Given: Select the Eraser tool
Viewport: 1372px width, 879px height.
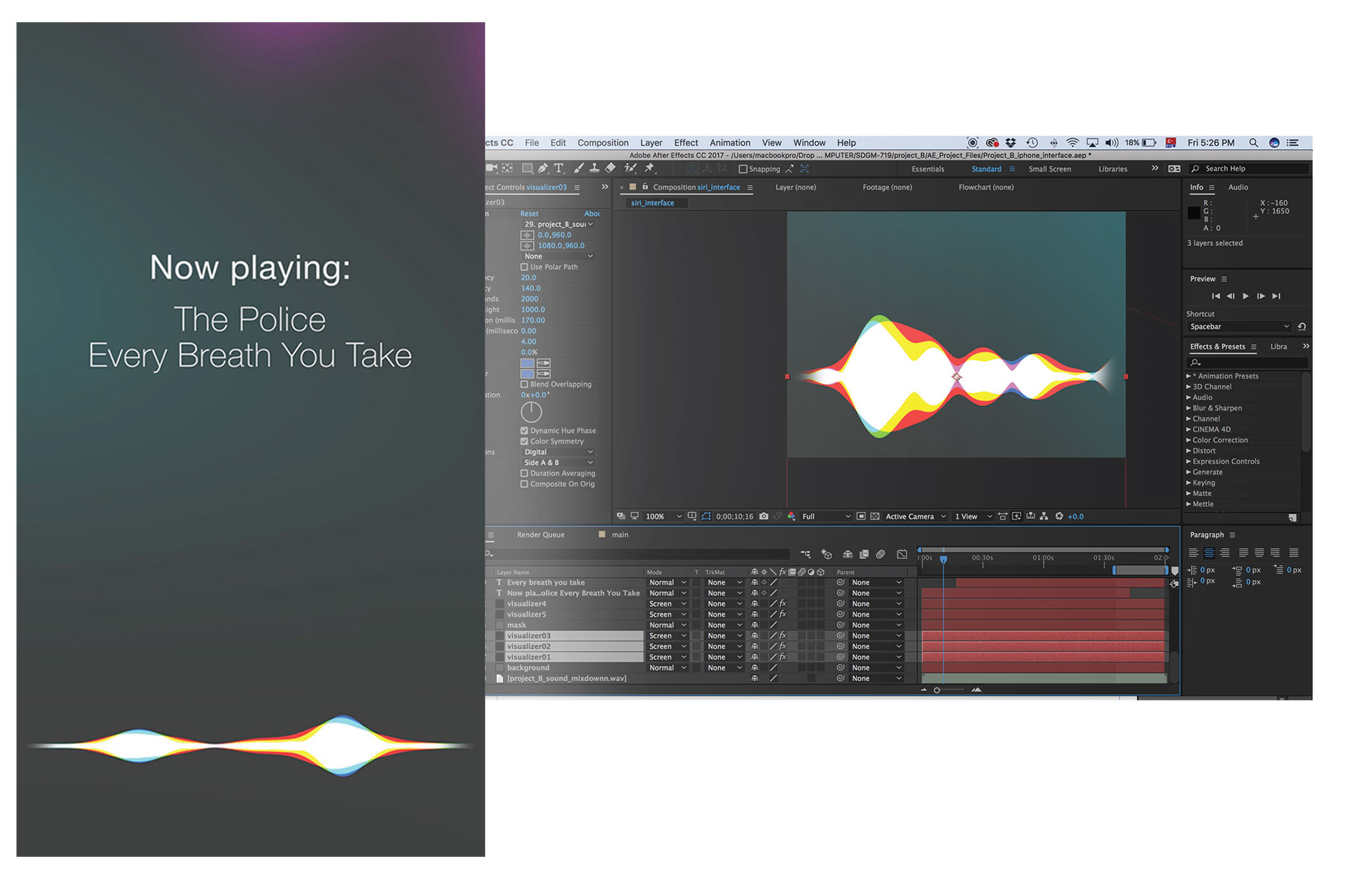Looking at the screenshot, I should pos(610,169).
